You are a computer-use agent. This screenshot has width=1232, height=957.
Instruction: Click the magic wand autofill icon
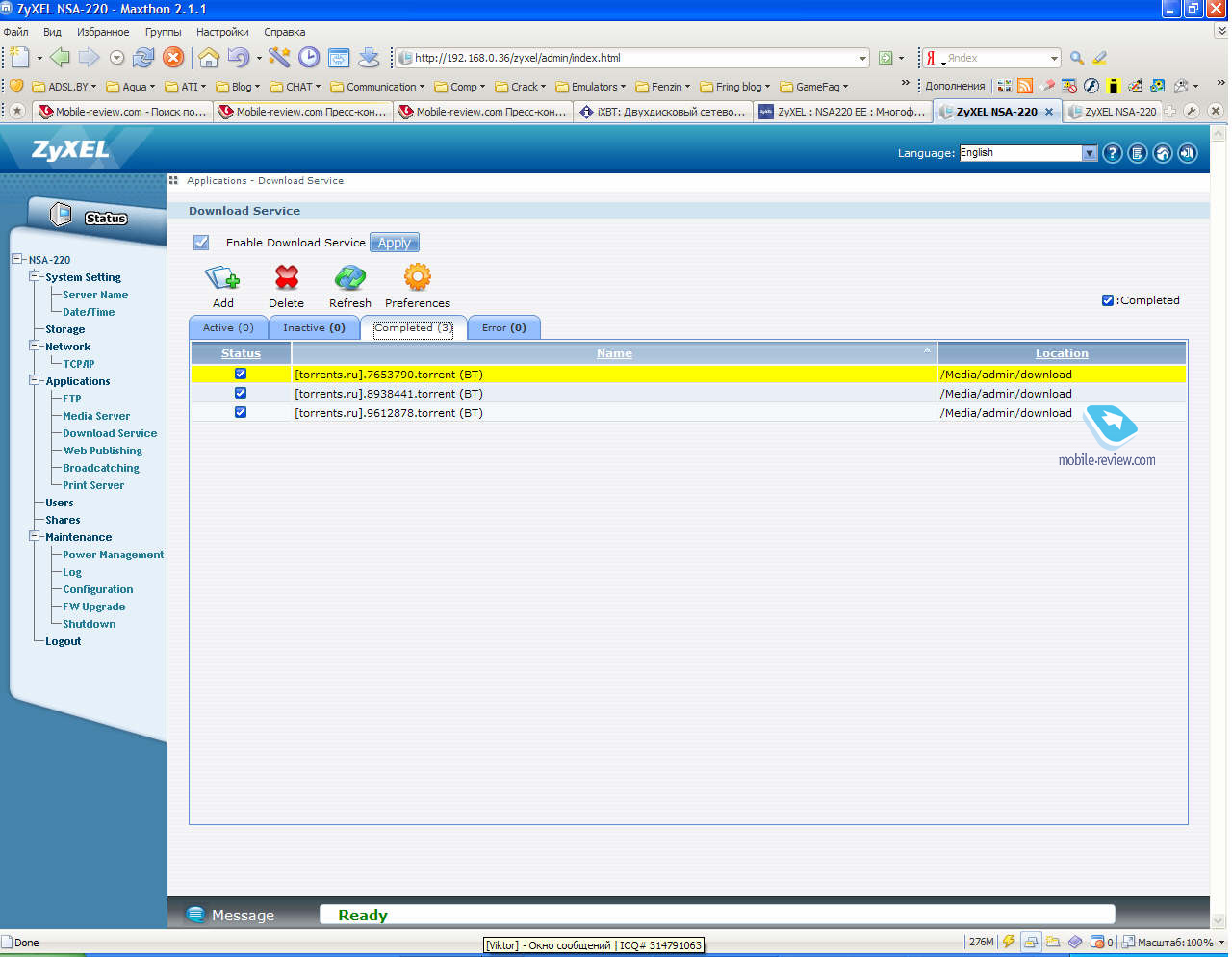tap(279, 58)
